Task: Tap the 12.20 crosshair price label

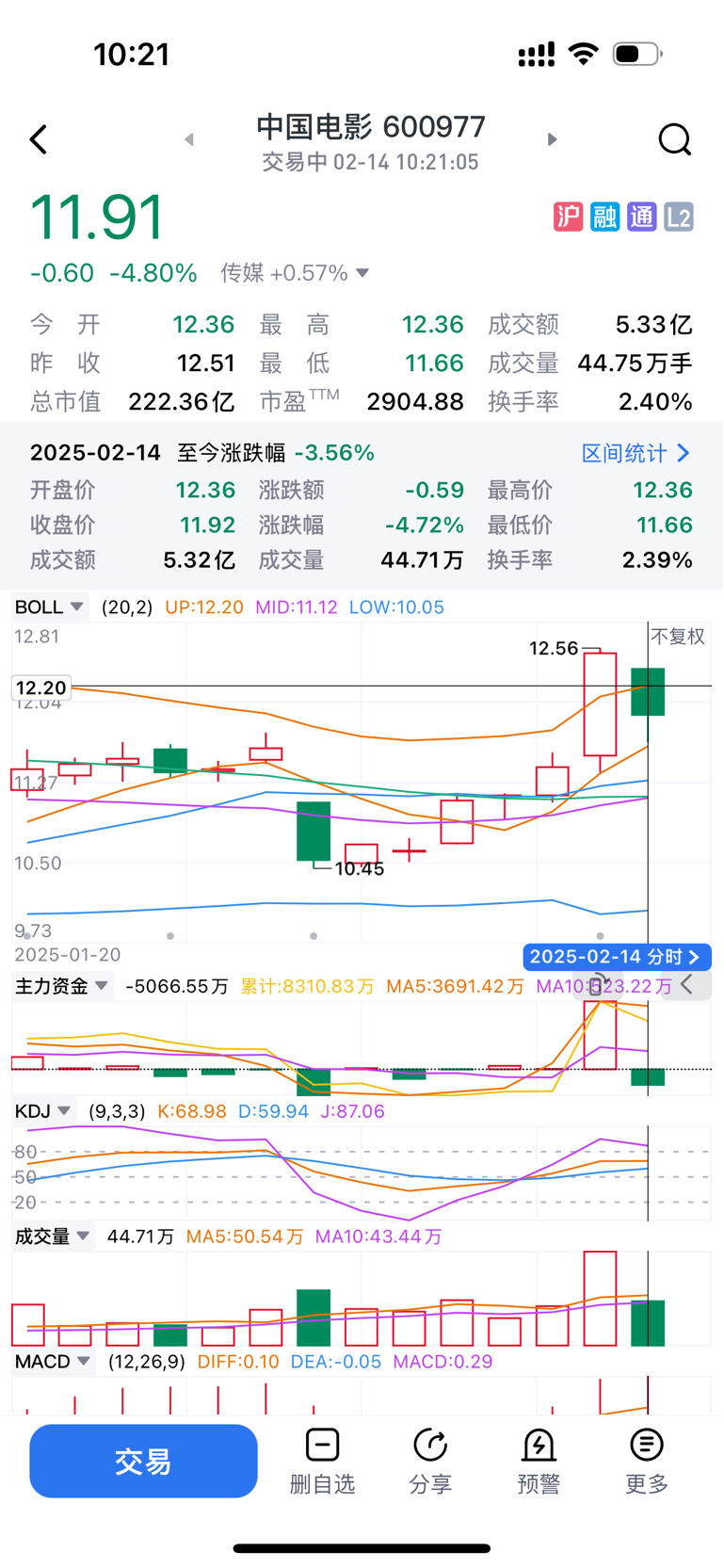Action: [x=40, y=687]
